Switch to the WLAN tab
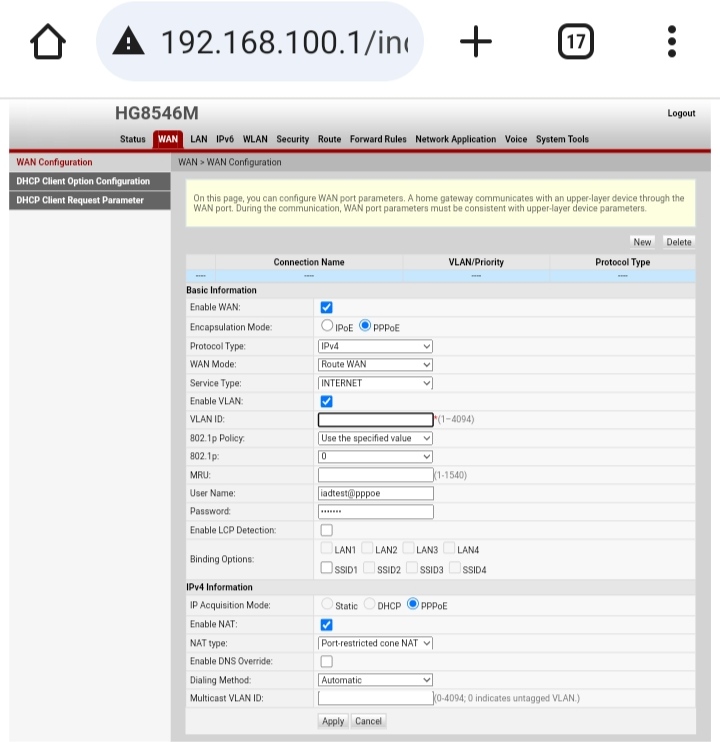This screenshot has width=720, height=742. pos(255,140)
